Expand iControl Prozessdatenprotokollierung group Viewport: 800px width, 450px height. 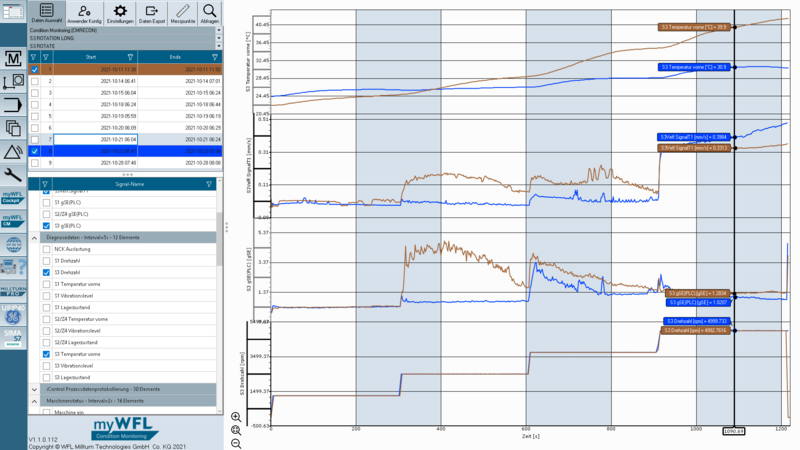(x=34, y=389)
